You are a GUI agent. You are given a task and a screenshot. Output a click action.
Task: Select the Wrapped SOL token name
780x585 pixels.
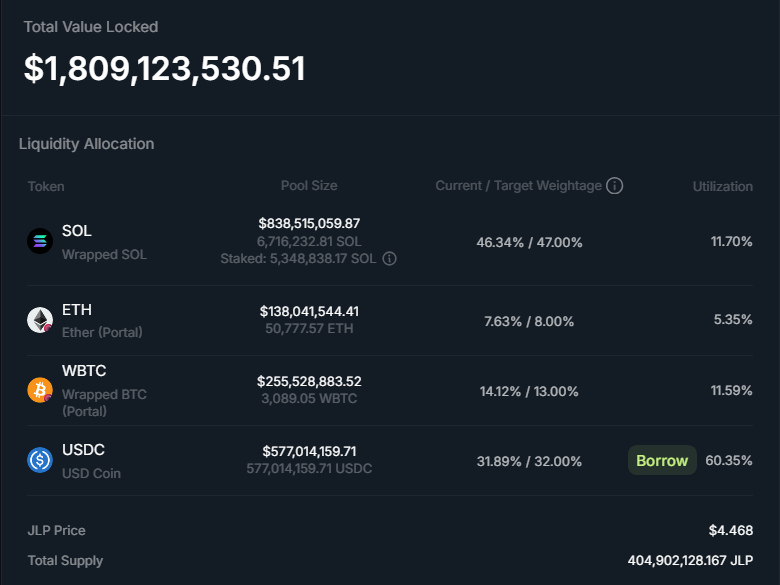coord(104,255)
